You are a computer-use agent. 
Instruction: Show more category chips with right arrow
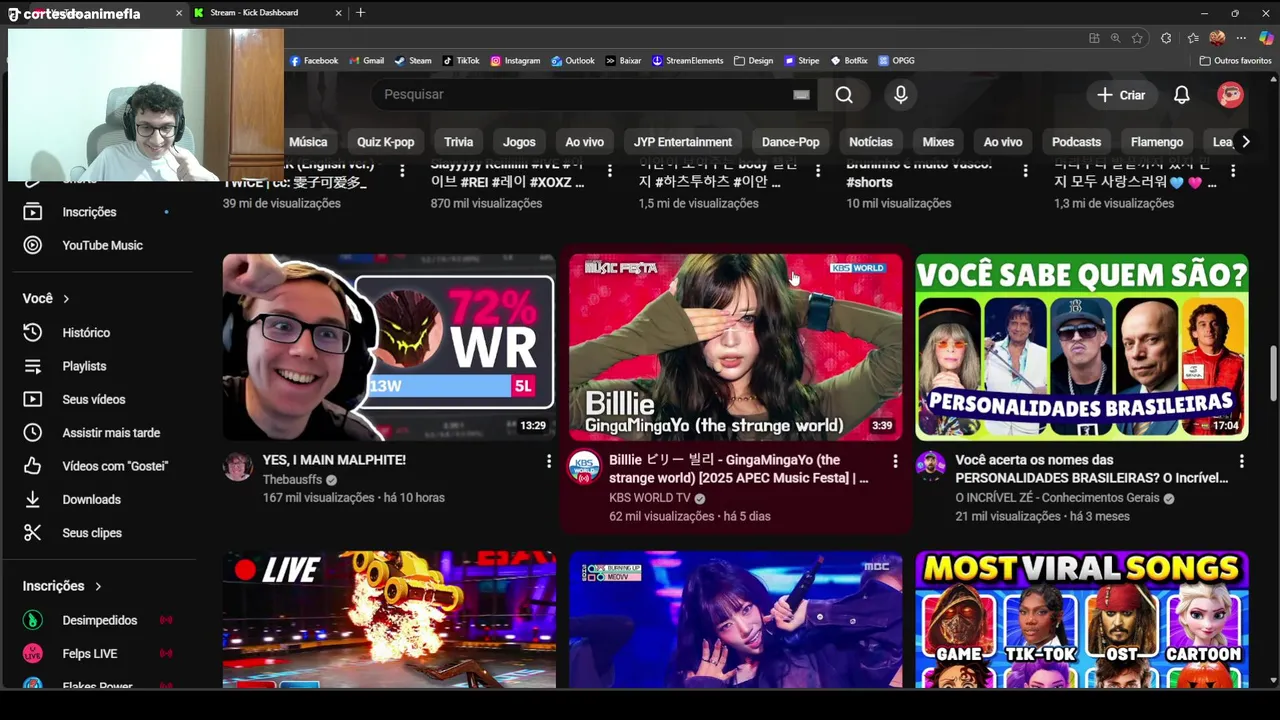click(1245, 142)
